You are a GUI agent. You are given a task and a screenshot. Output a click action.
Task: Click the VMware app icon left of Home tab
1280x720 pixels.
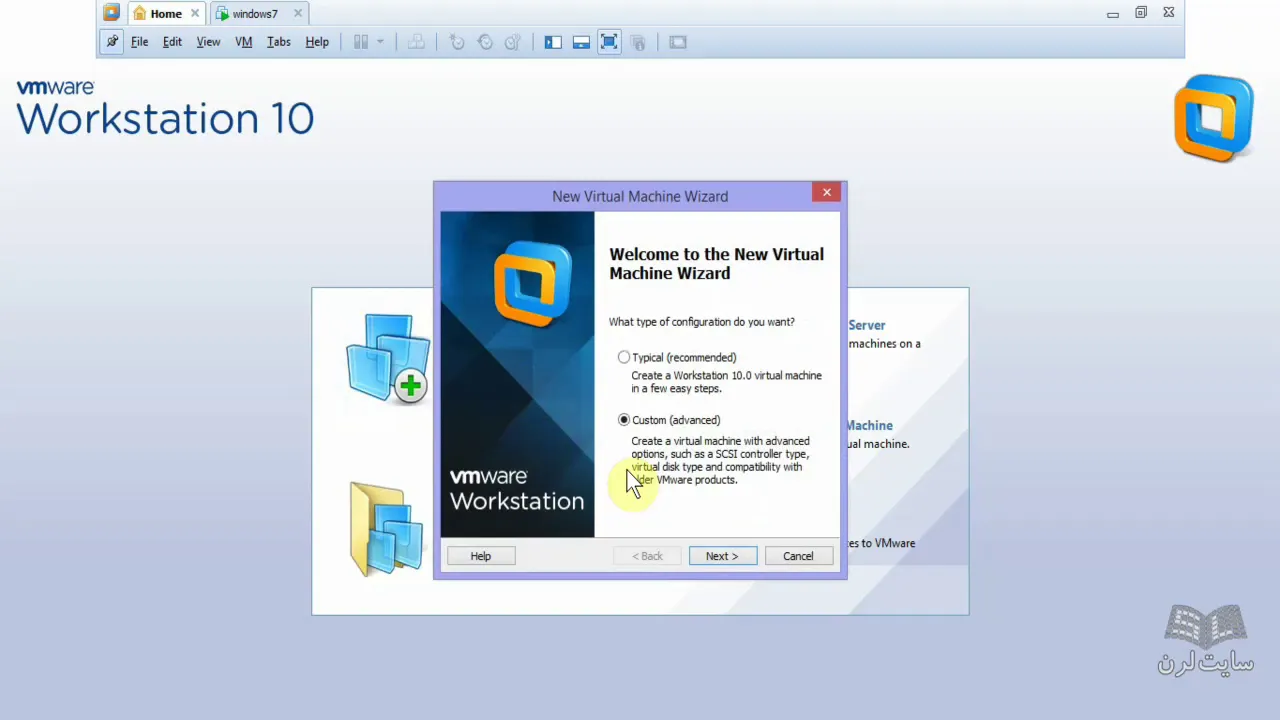point(112,13)
